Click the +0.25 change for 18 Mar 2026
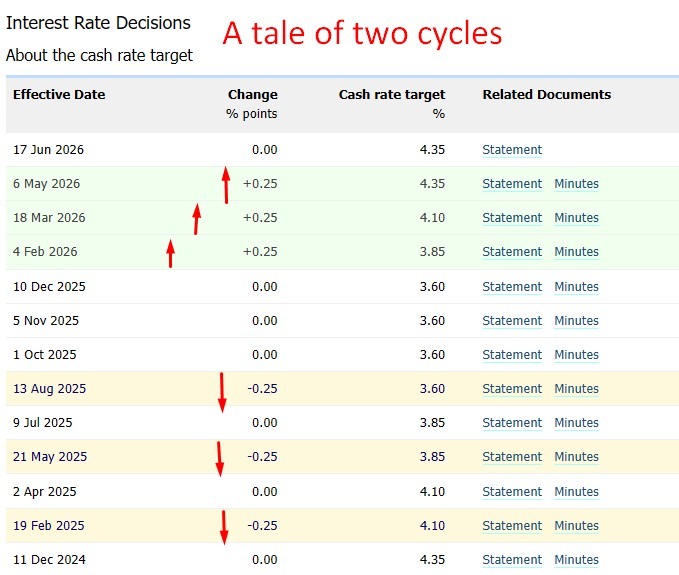The width and height of the screenshot is (679, 575). tap(260, 218)
